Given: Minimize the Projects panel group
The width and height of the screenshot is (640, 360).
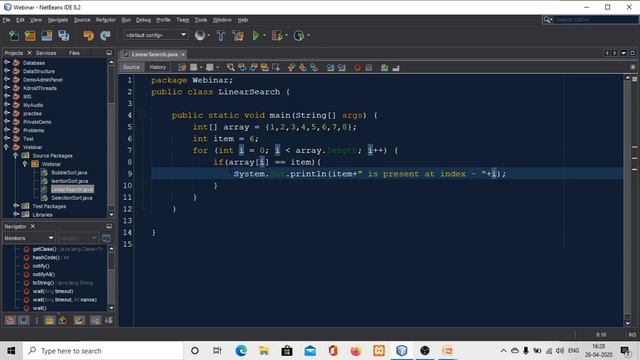Looking at the screenshot, I should click(109, 53).
